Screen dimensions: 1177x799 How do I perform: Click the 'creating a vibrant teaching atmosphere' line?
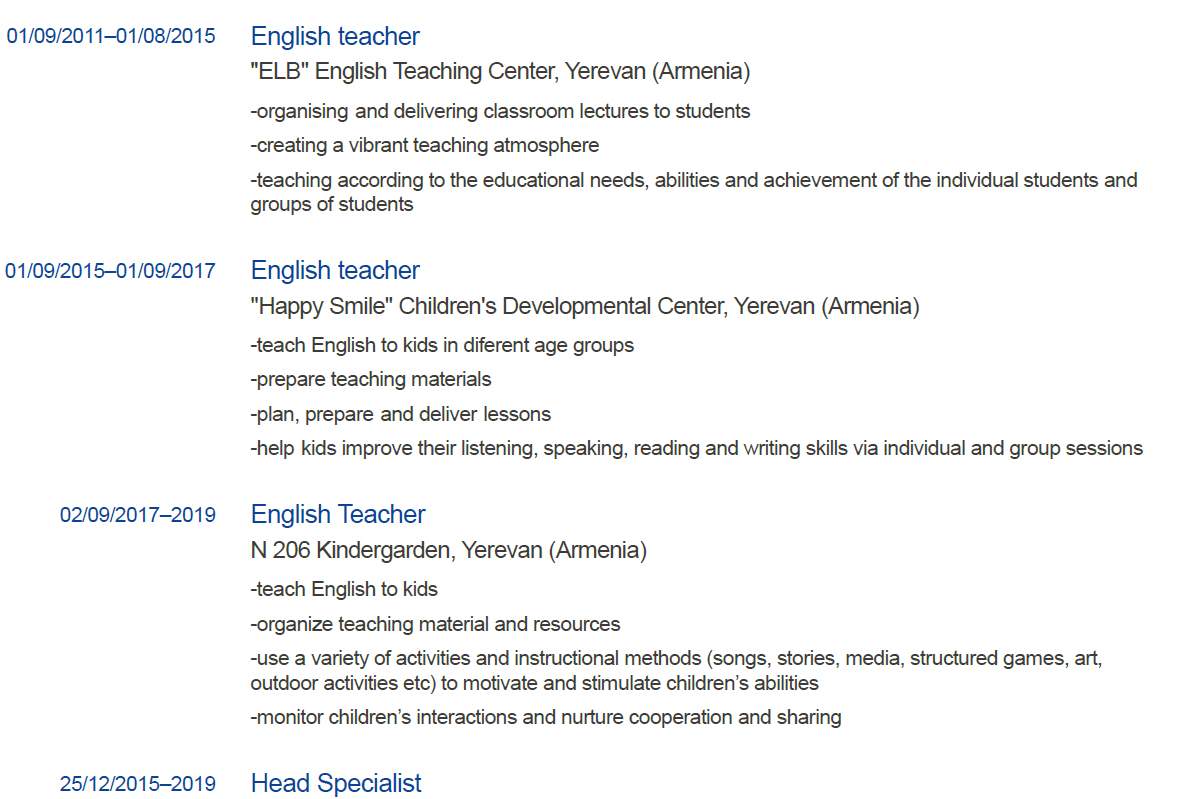point(425,145)
